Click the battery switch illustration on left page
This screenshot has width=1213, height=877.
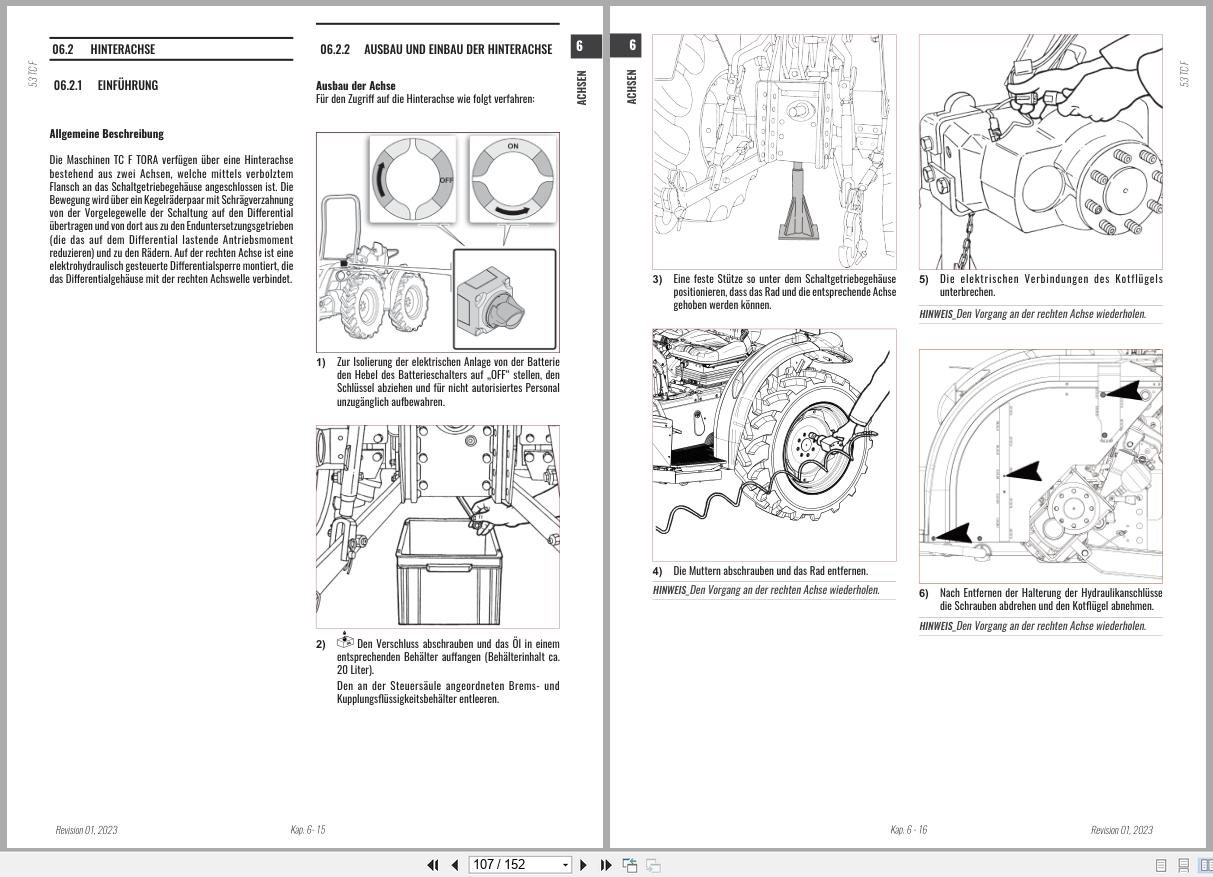click(438, 242)
